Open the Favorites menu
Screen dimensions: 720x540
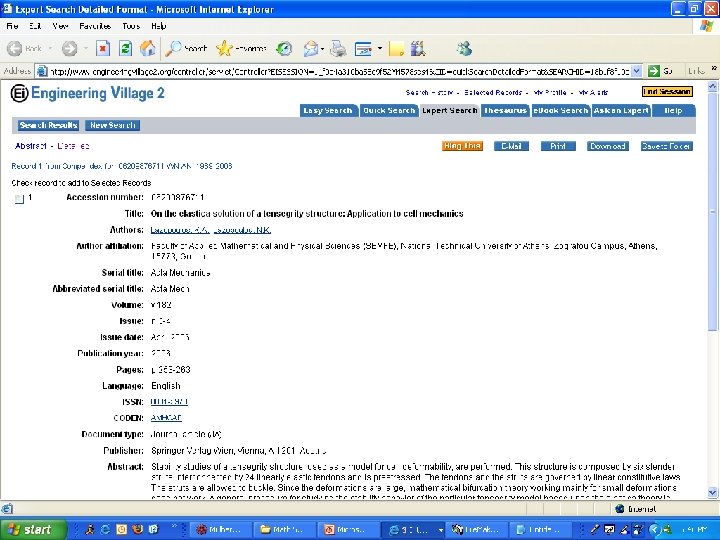point(95,26)
